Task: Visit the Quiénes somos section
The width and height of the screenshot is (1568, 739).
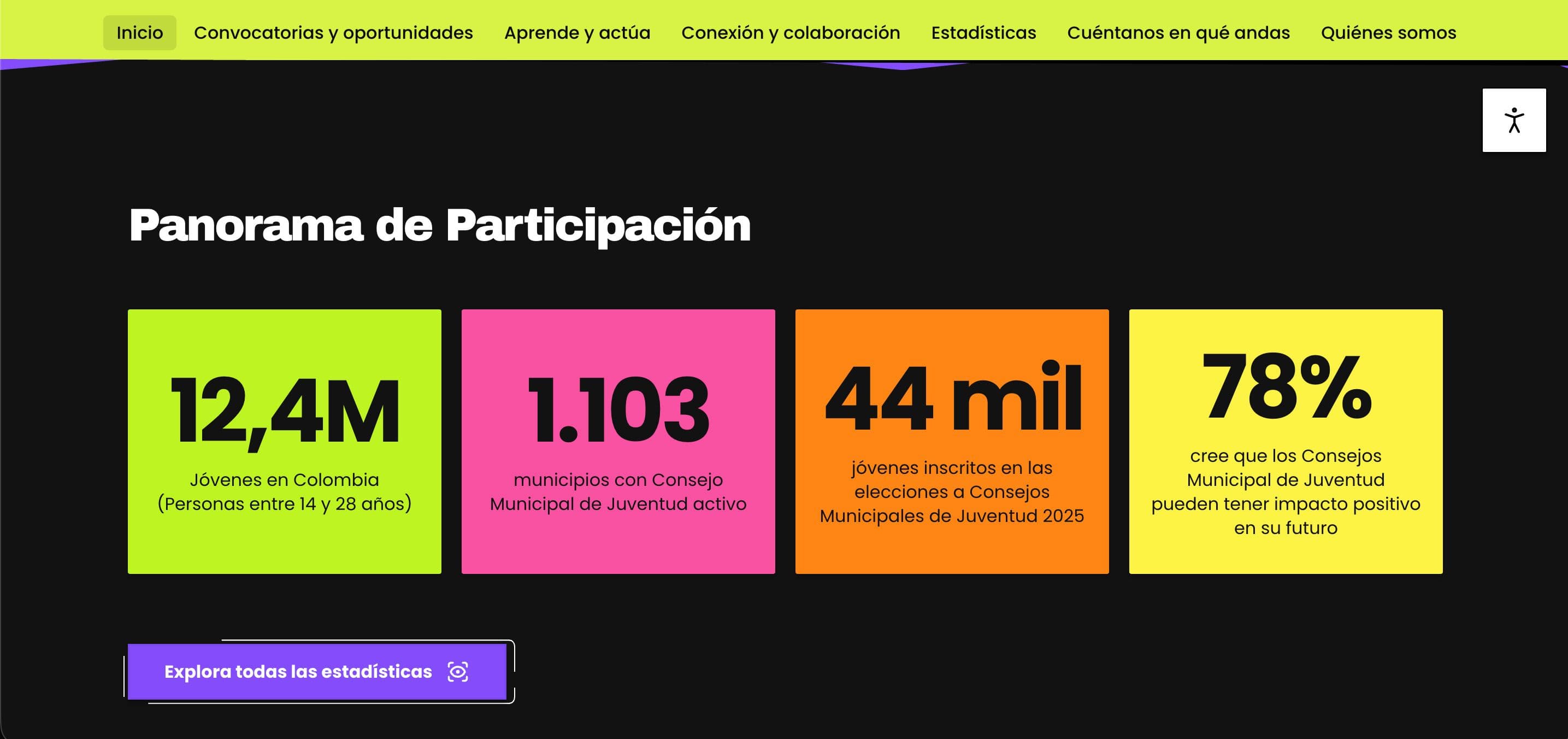Action: coord(1388,32)
